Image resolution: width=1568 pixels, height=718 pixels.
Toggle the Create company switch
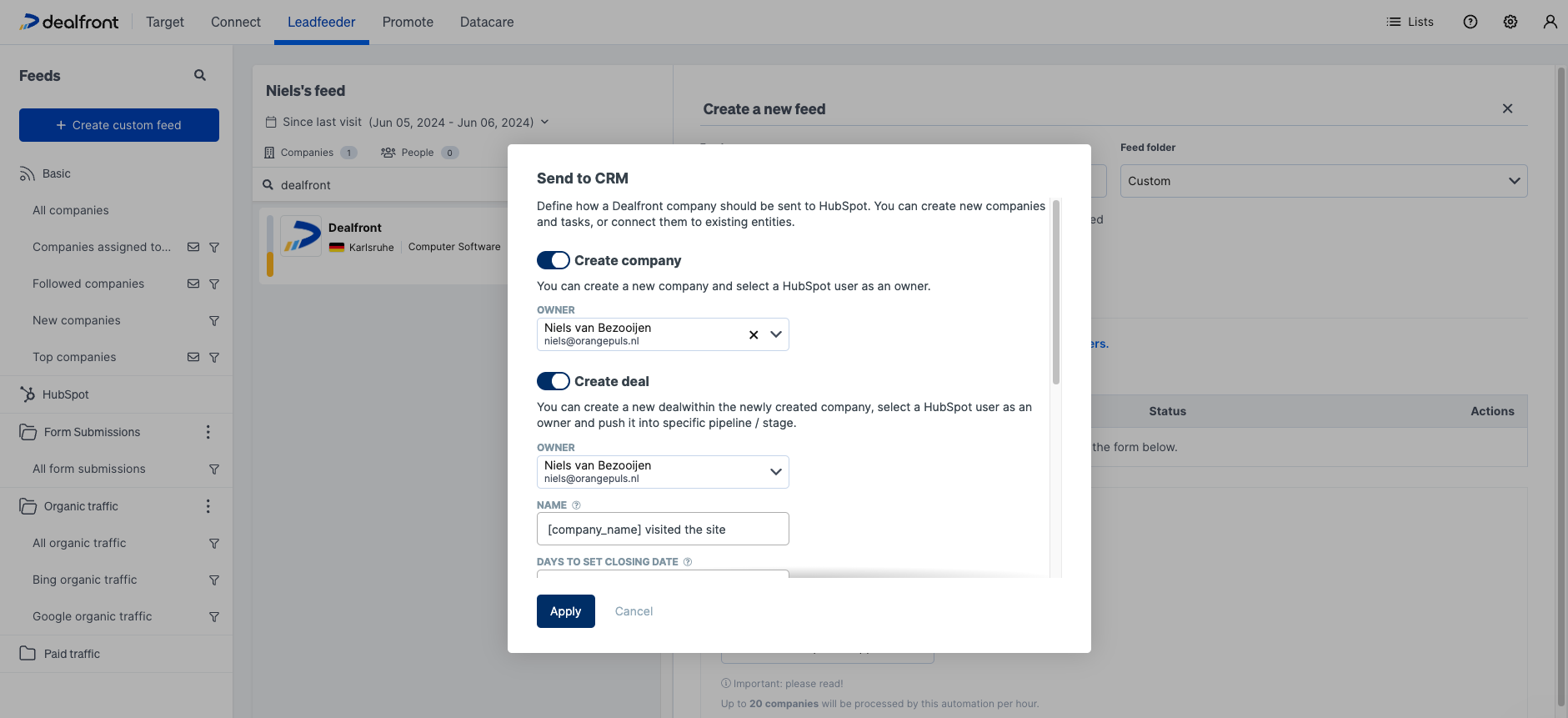(x=554, y=260)
